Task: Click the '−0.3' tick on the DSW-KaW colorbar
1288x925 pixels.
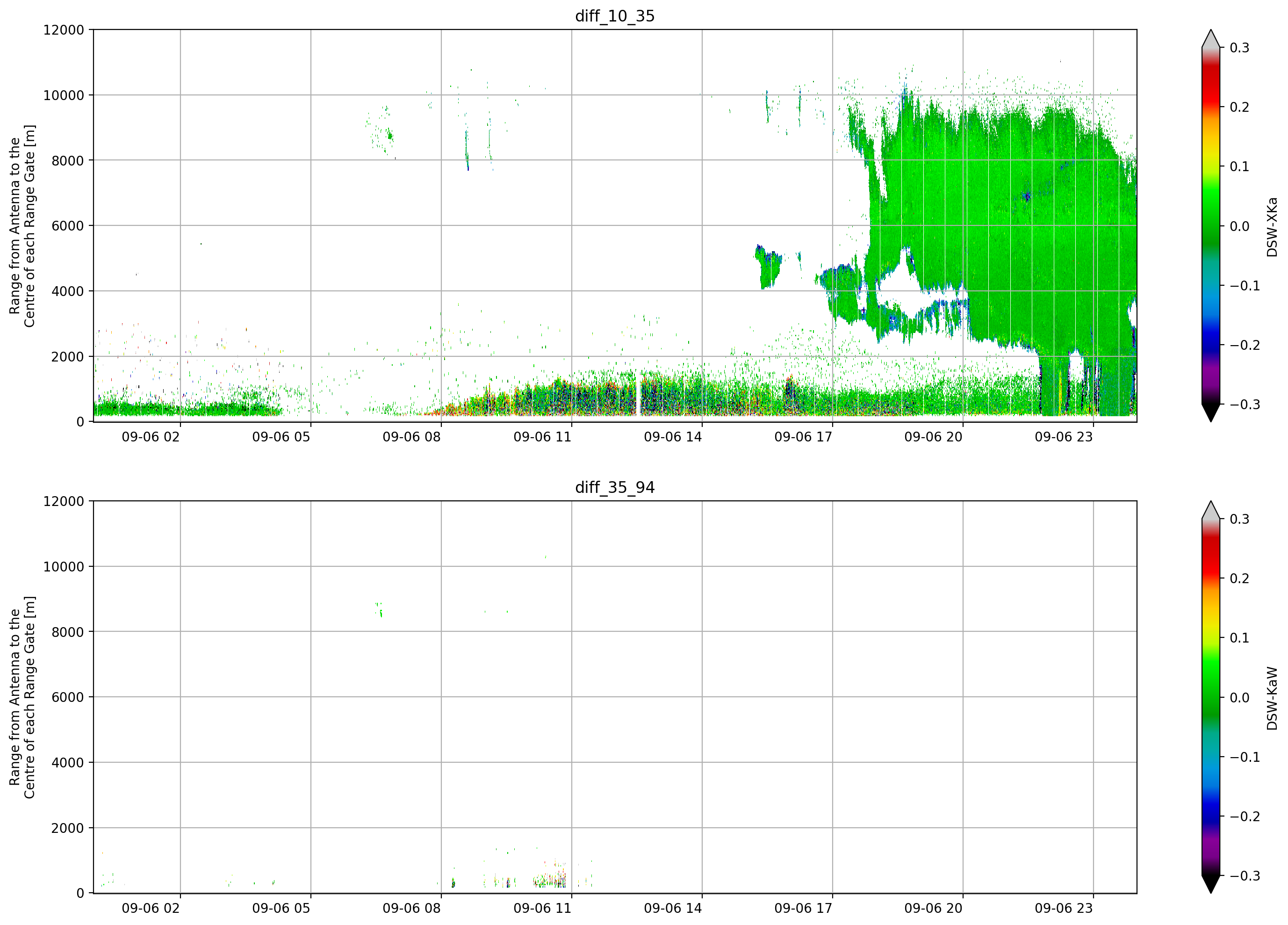Action: (x=1245, y=875)
